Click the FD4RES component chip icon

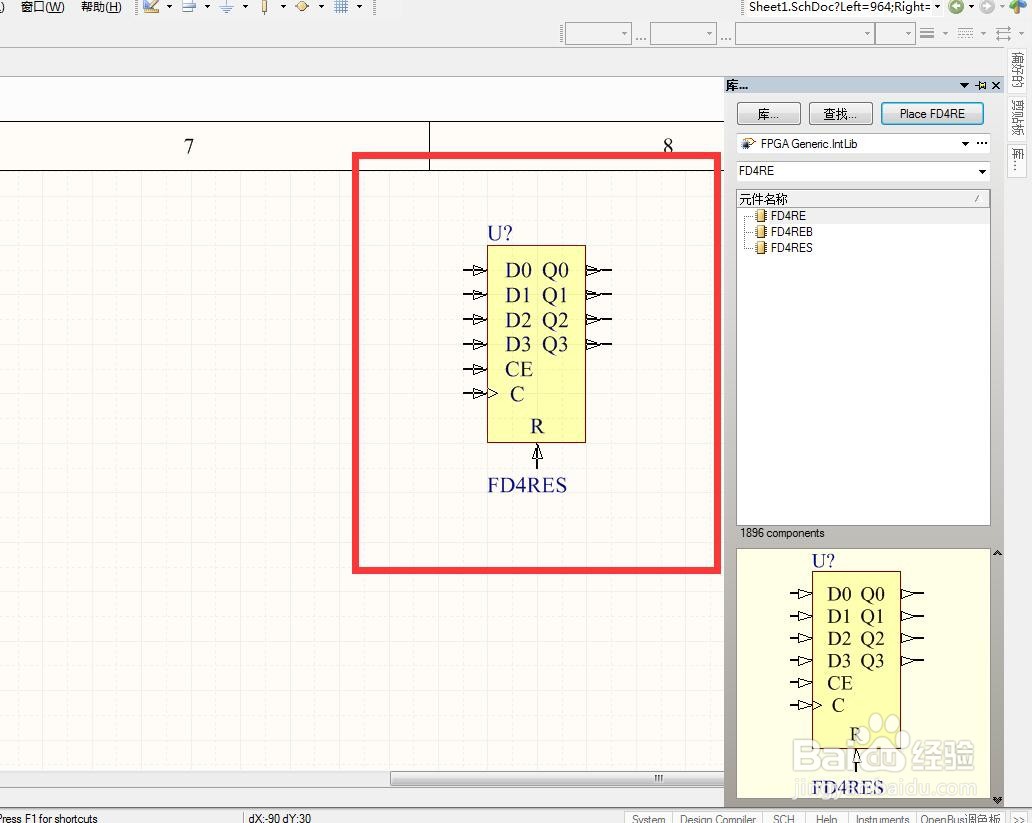(x=761, y=248)
